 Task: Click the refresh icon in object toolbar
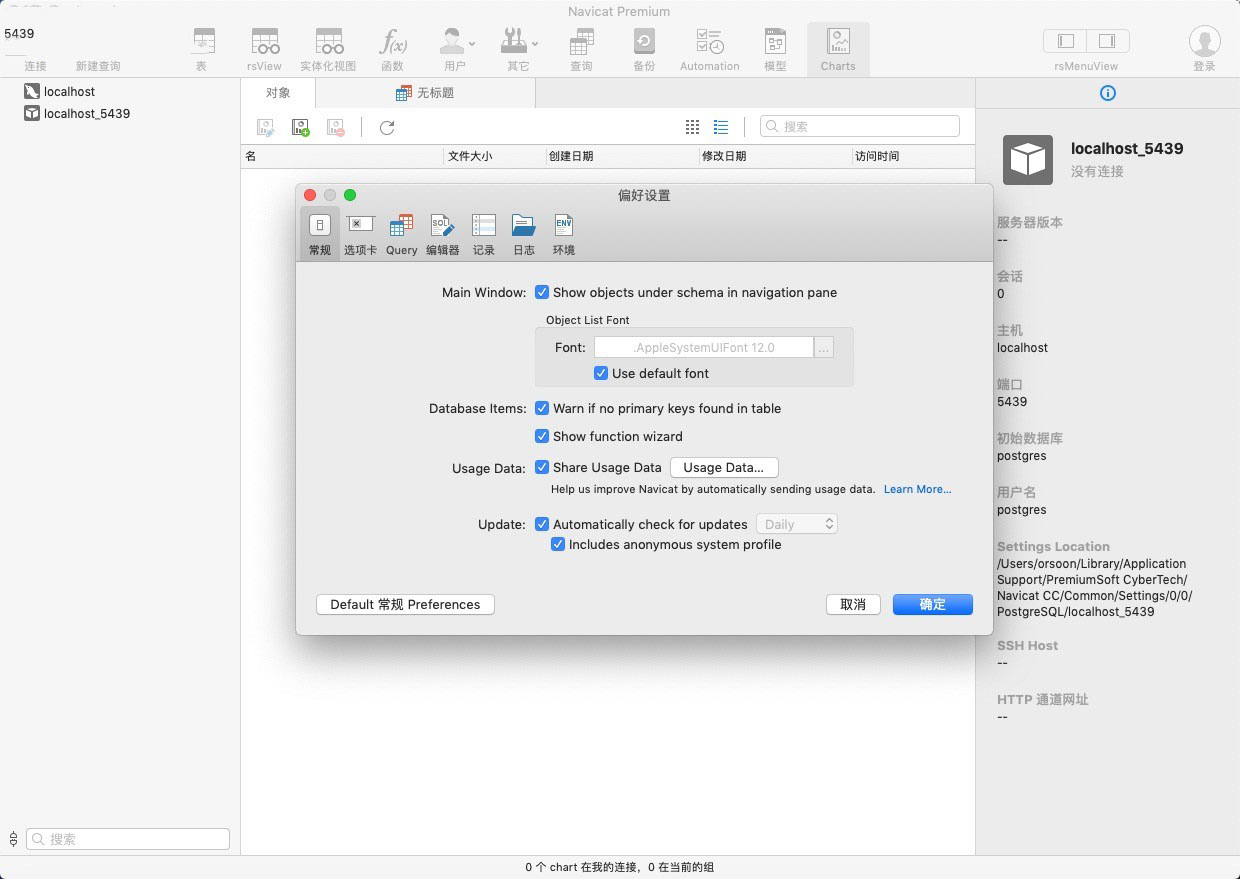pos(387,127)
